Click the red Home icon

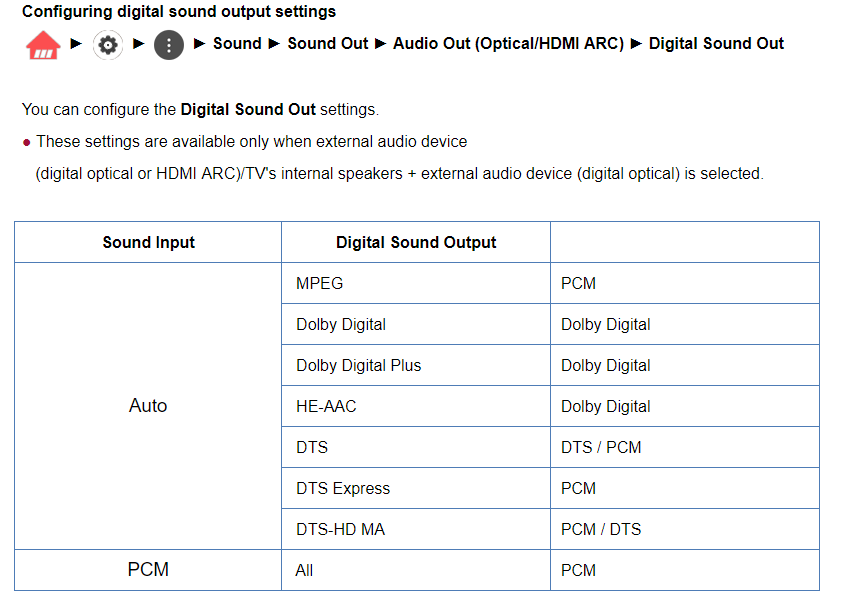pos(43,45)
